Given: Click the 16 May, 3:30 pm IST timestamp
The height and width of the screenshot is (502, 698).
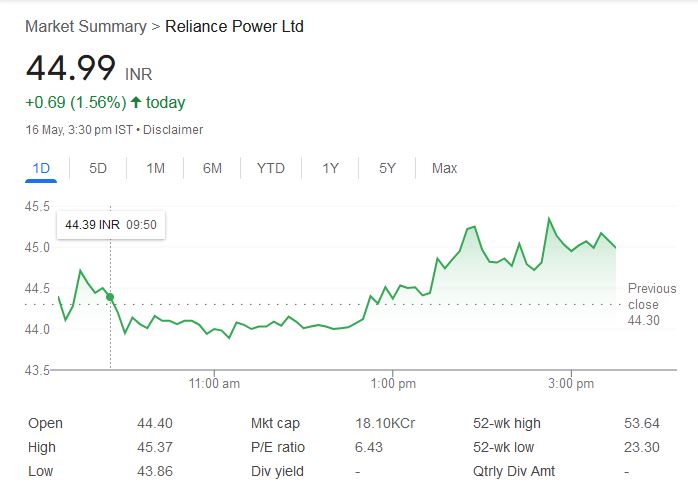Looking at the screenshot, I should pyautogui.click(x=79, y=130).
